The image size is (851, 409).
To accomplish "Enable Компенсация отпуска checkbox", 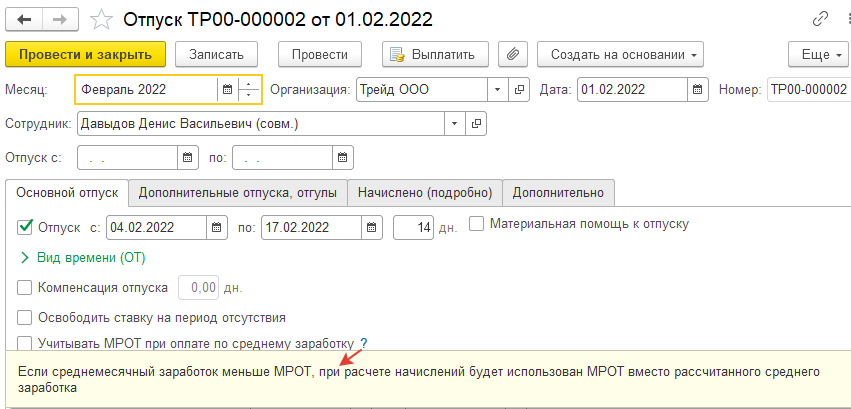I will click(25, 288).
